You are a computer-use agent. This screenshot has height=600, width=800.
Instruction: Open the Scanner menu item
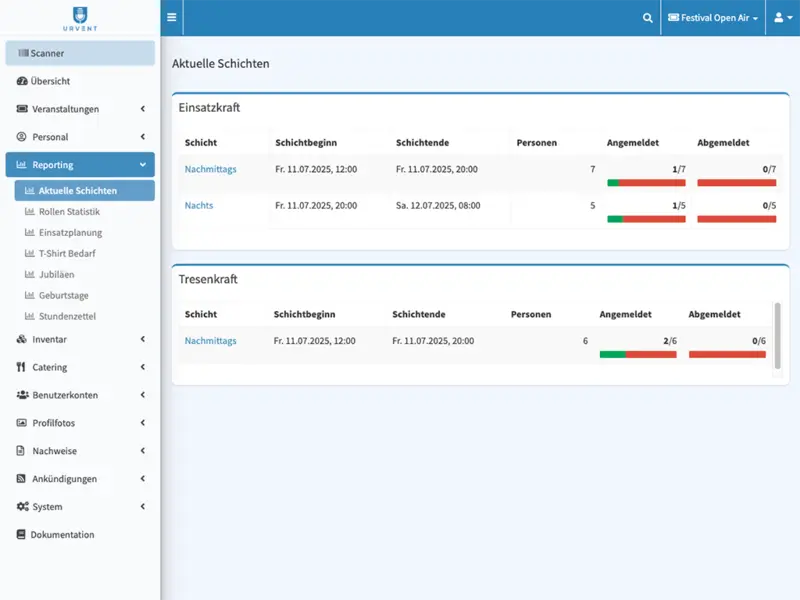[80, 53]
